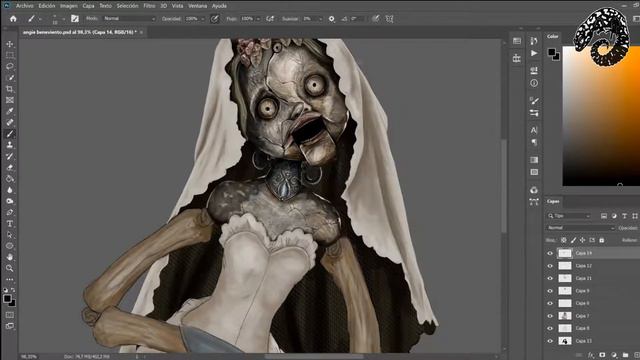Select the Zoom tool
This screenshot has height=360, width=640.
10,268
